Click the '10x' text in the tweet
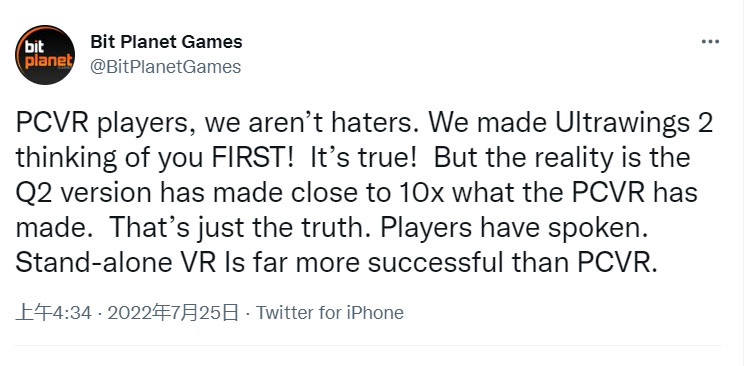Screen dimensions: 745x366 (428, 194)
